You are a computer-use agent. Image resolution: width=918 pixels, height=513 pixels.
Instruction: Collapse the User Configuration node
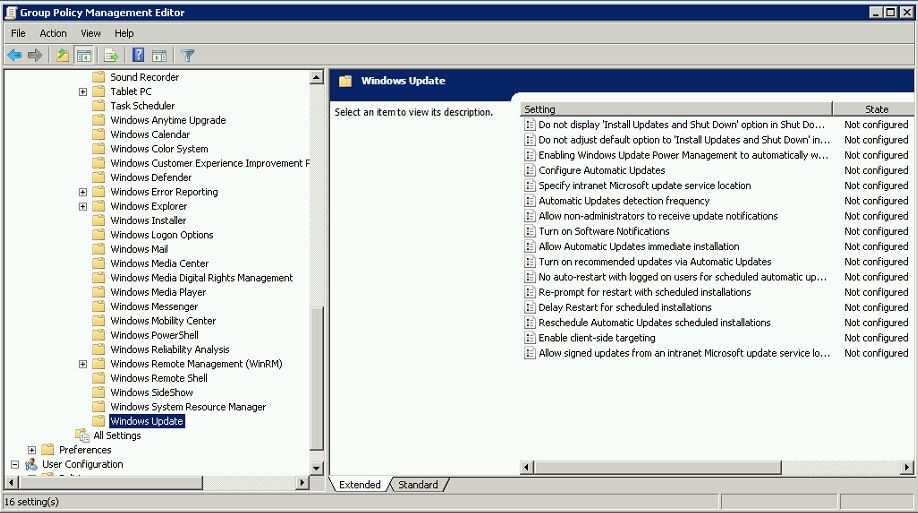pos(15,464)
